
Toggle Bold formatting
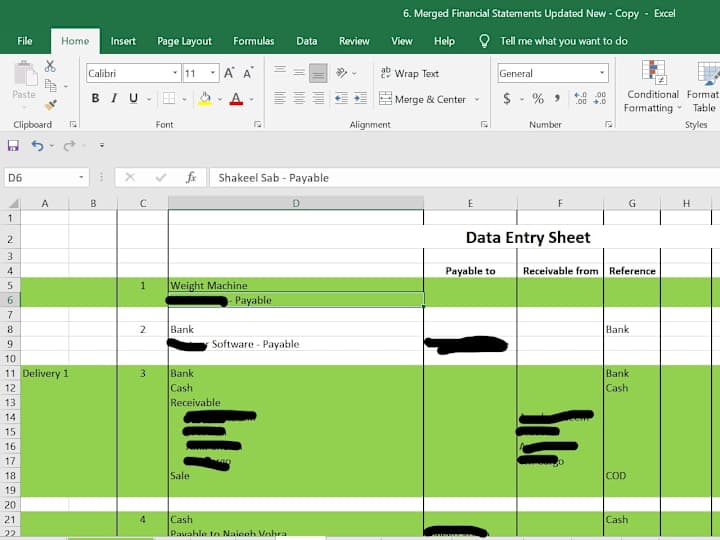pos(96,98)
